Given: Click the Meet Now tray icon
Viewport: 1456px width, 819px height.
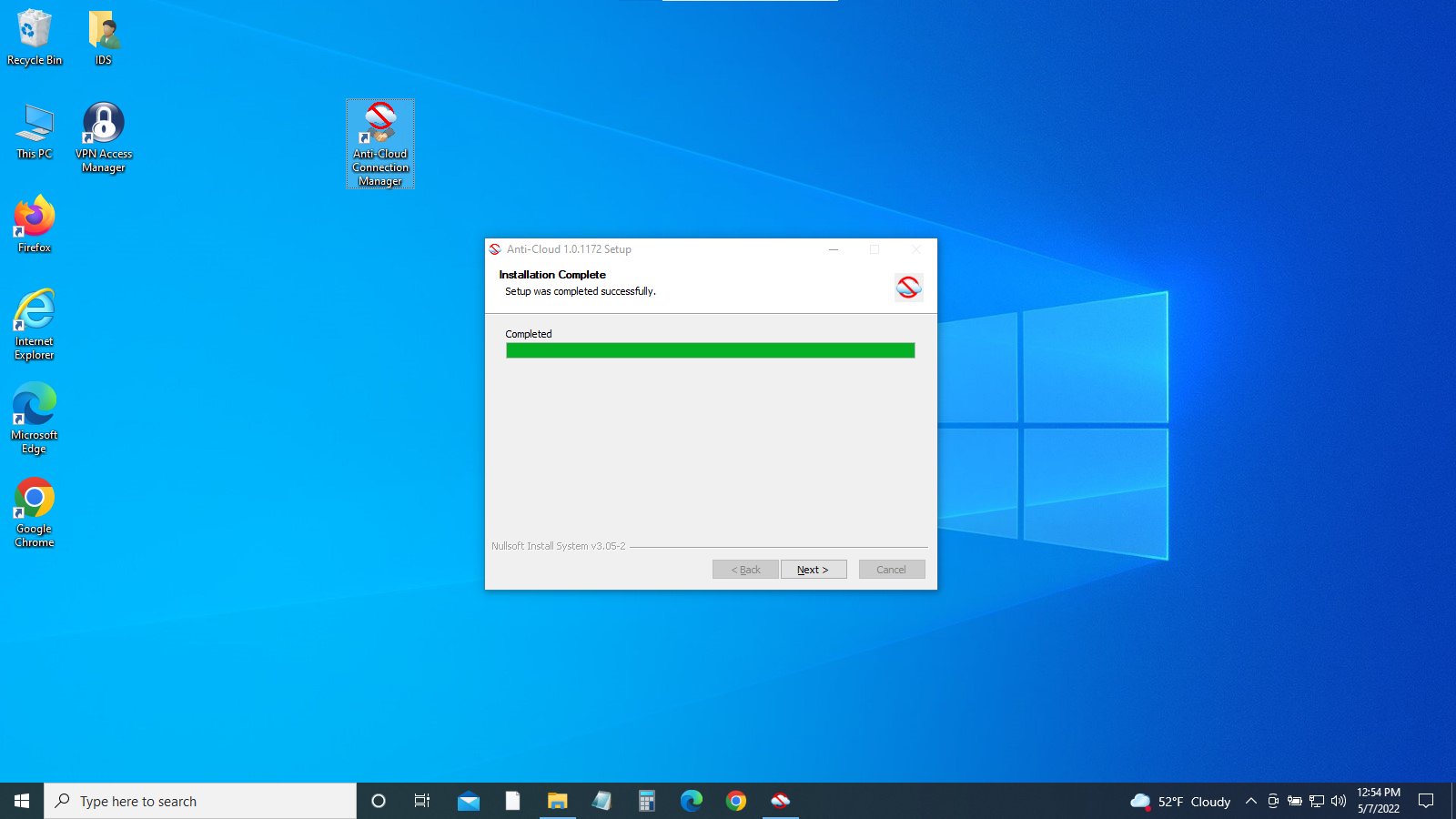Looking at the screenshot, I should 1273,801.
